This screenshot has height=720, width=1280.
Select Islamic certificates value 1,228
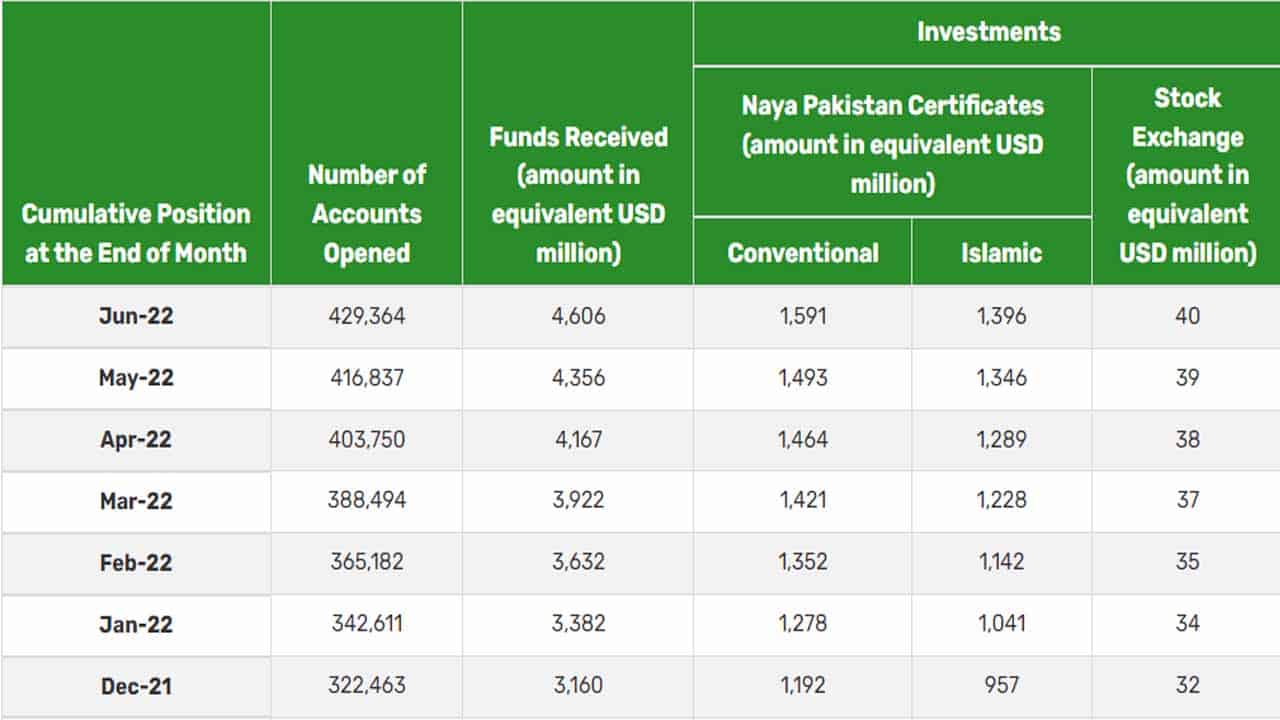coord(1001,501)
